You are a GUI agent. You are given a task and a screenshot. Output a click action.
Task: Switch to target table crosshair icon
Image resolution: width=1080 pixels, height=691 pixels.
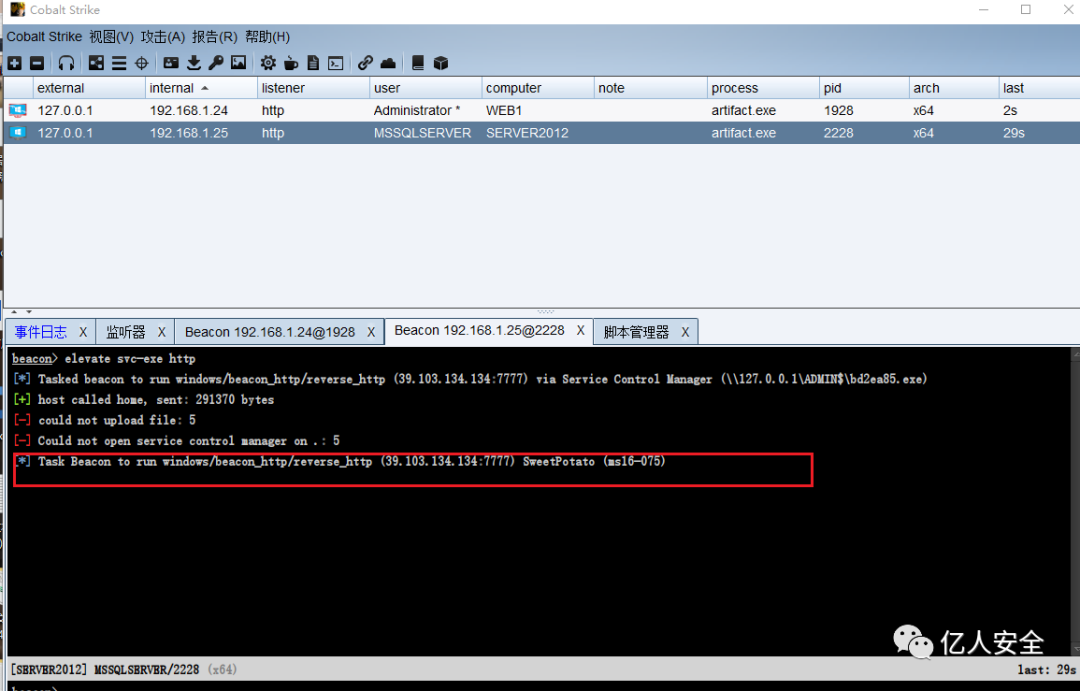[x=141, y=63]
